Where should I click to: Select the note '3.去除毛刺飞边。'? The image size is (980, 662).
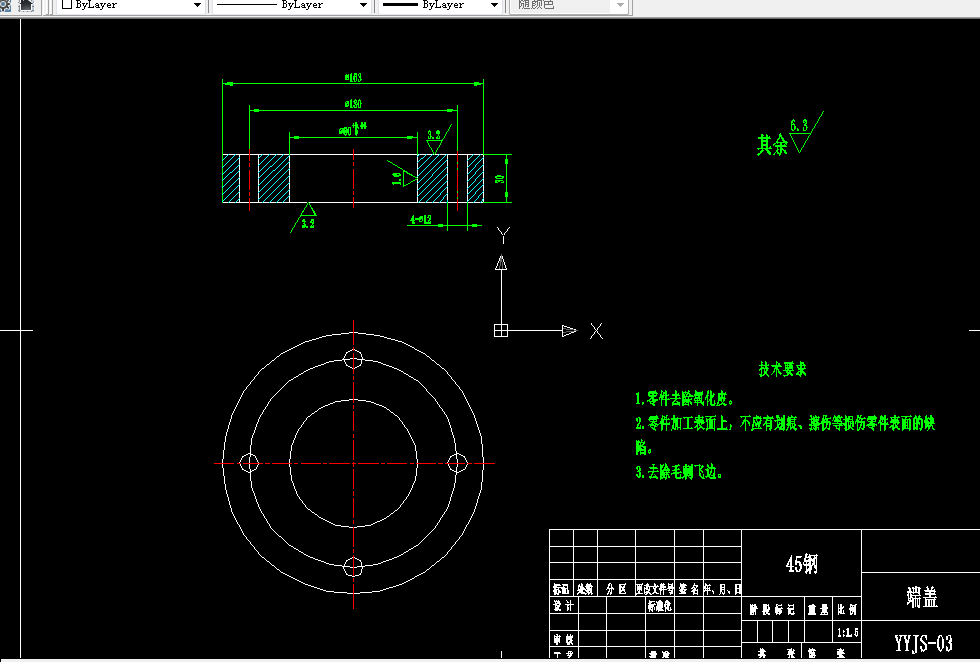pyautogui.click(x=679, y=472)
